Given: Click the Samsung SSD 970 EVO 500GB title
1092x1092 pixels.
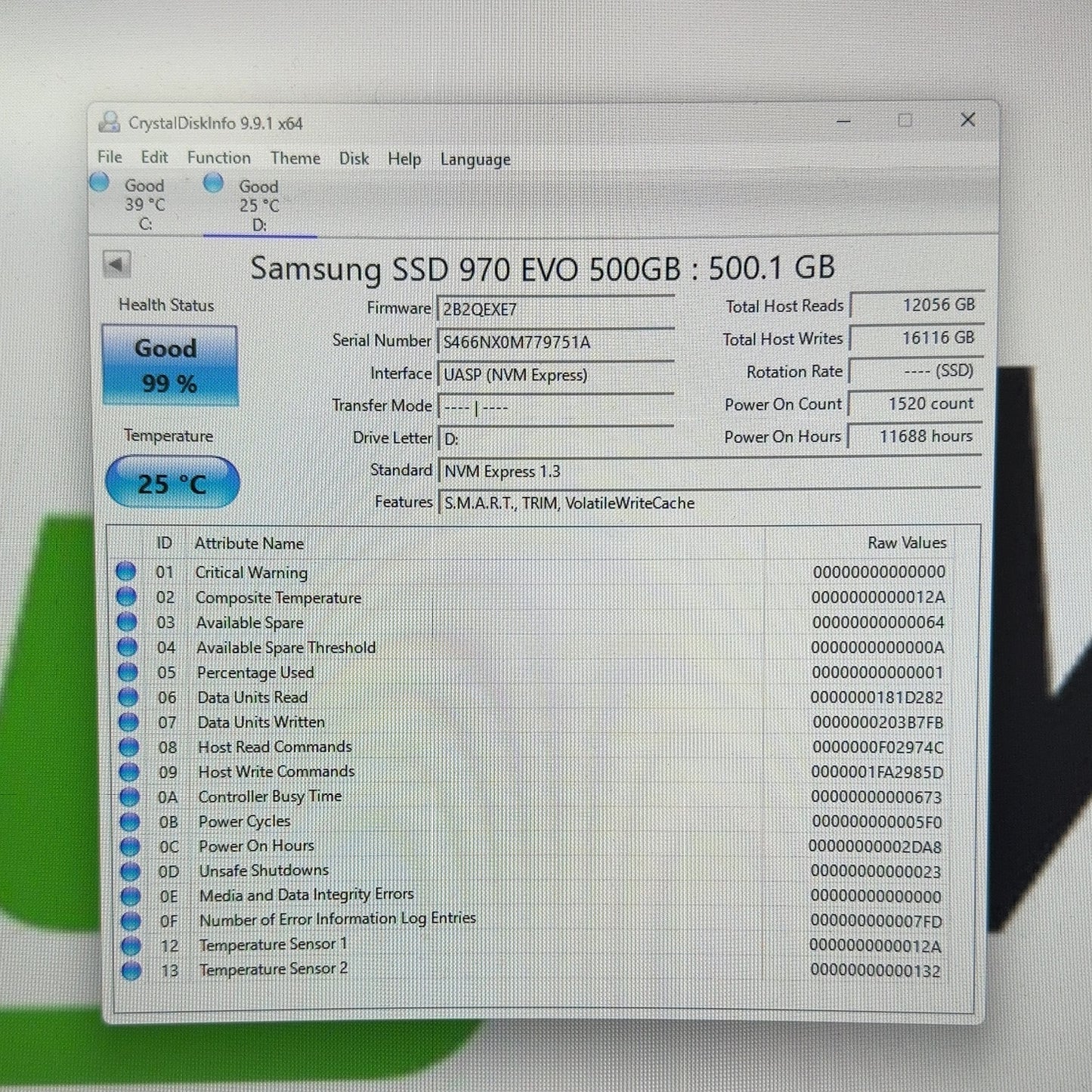Looking at the screenshot, I should point(543,268).
